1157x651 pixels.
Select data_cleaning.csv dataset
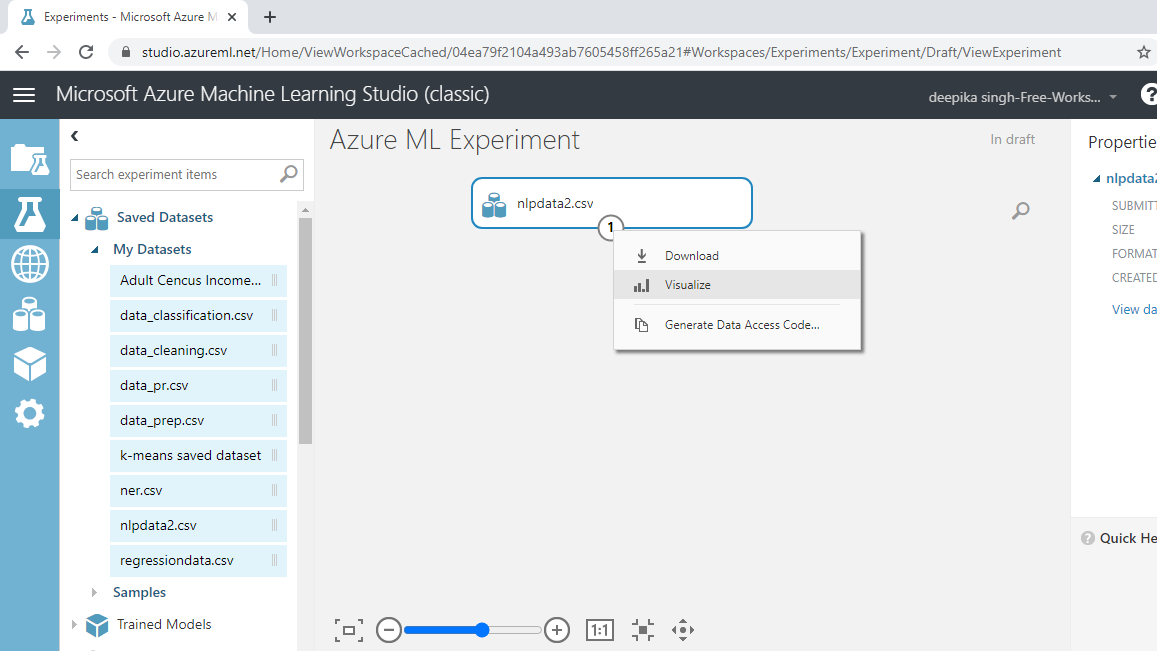[198, 351]
